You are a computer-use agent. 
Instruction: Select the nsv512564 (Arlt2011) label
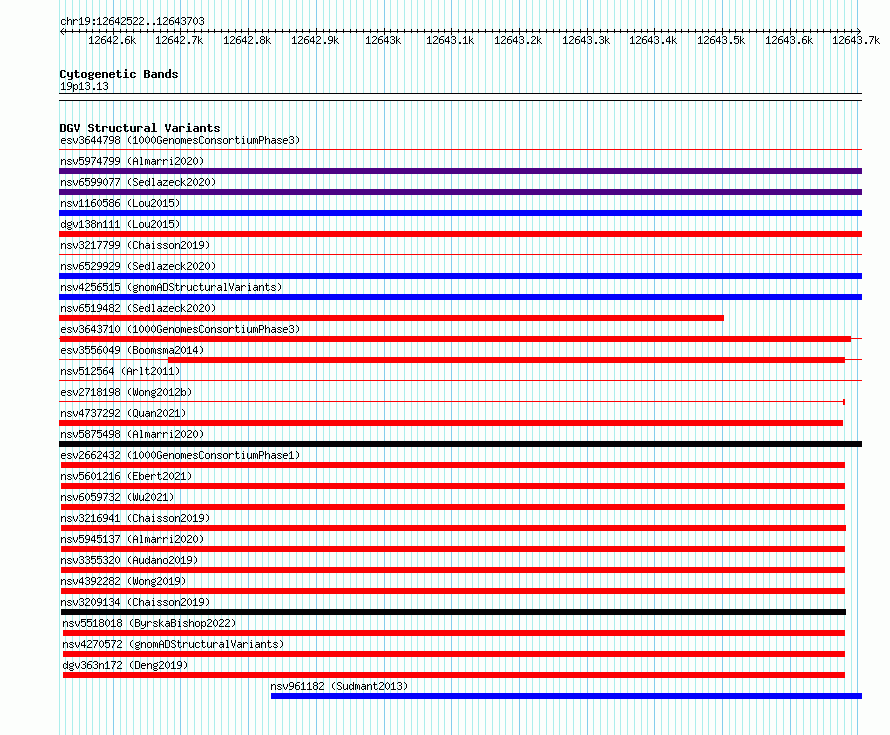coord(120,371)
